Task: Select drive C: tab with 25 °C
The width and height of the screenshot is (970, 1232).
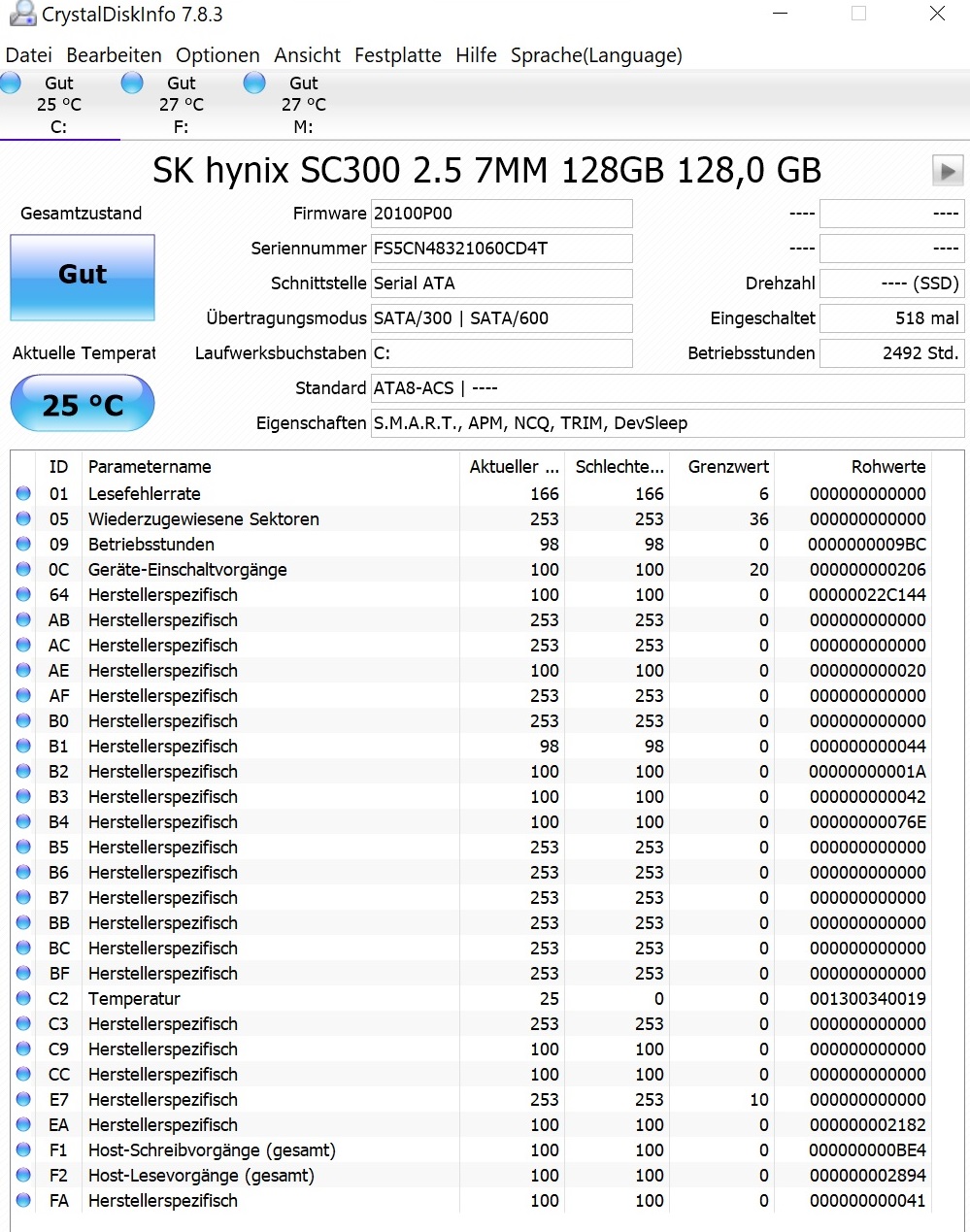Action: click(59, 105)
